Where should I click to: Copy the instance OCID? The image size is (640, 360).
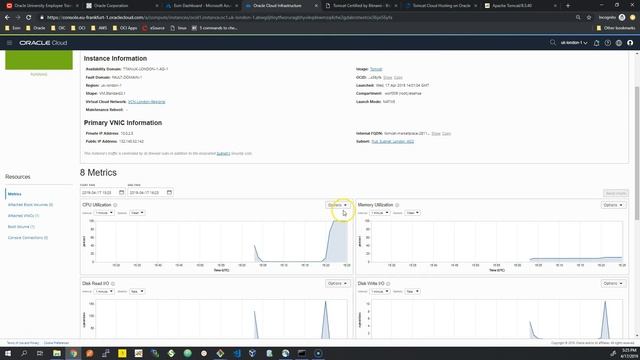click(398, 77)
